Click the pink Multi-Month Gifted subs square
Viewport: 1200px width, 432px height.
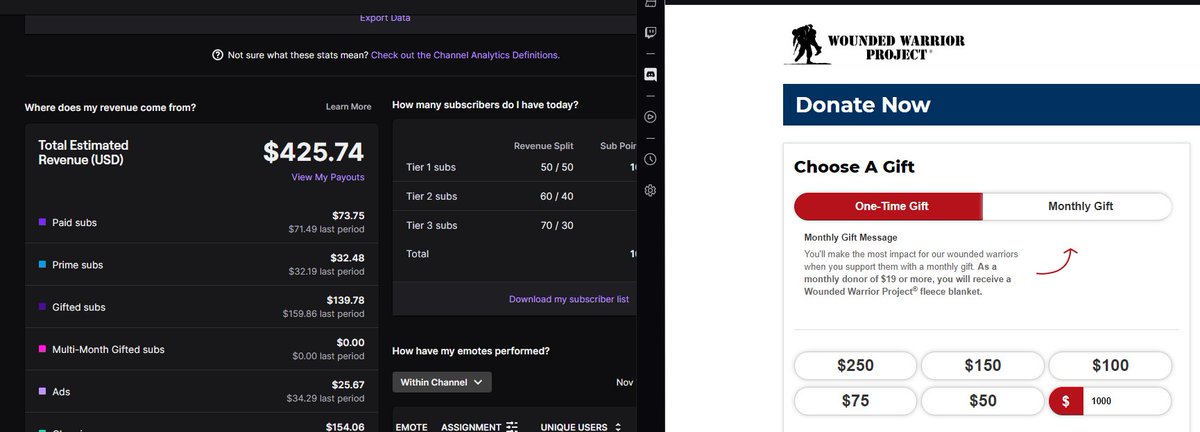click(42, 349)
